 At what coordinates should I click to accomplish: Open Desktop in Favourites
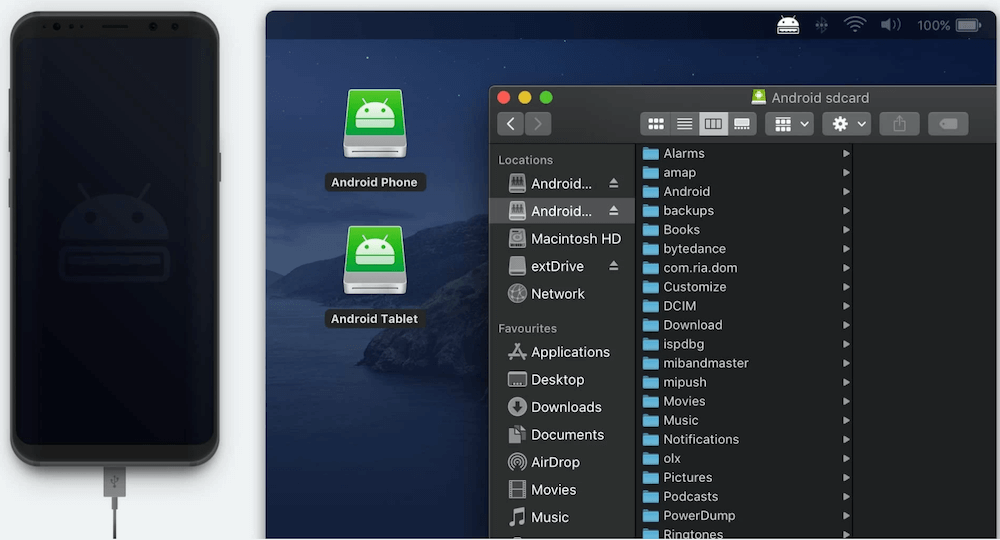pos(561,379)
